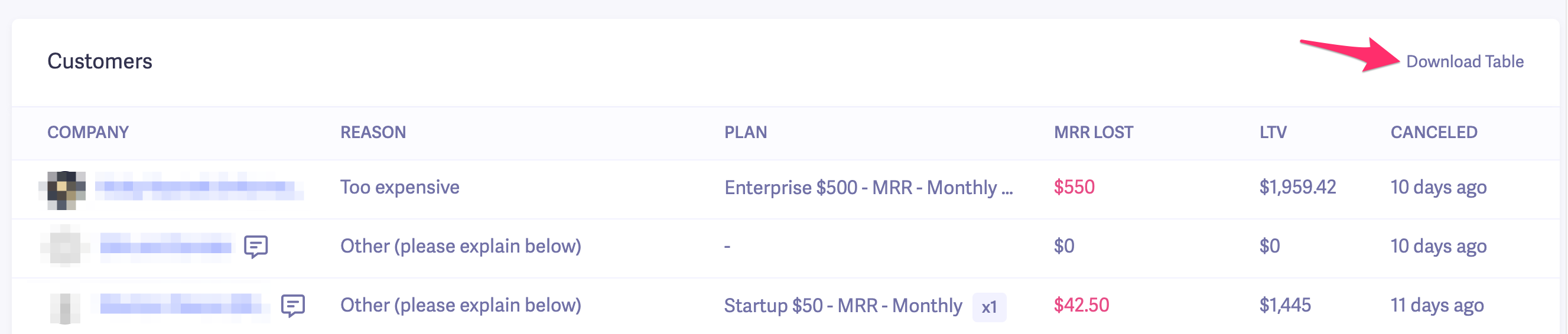Open blurred company name in Enterprise $500 row
This screenshot has width=1568, height=334.
pos(198,187)
